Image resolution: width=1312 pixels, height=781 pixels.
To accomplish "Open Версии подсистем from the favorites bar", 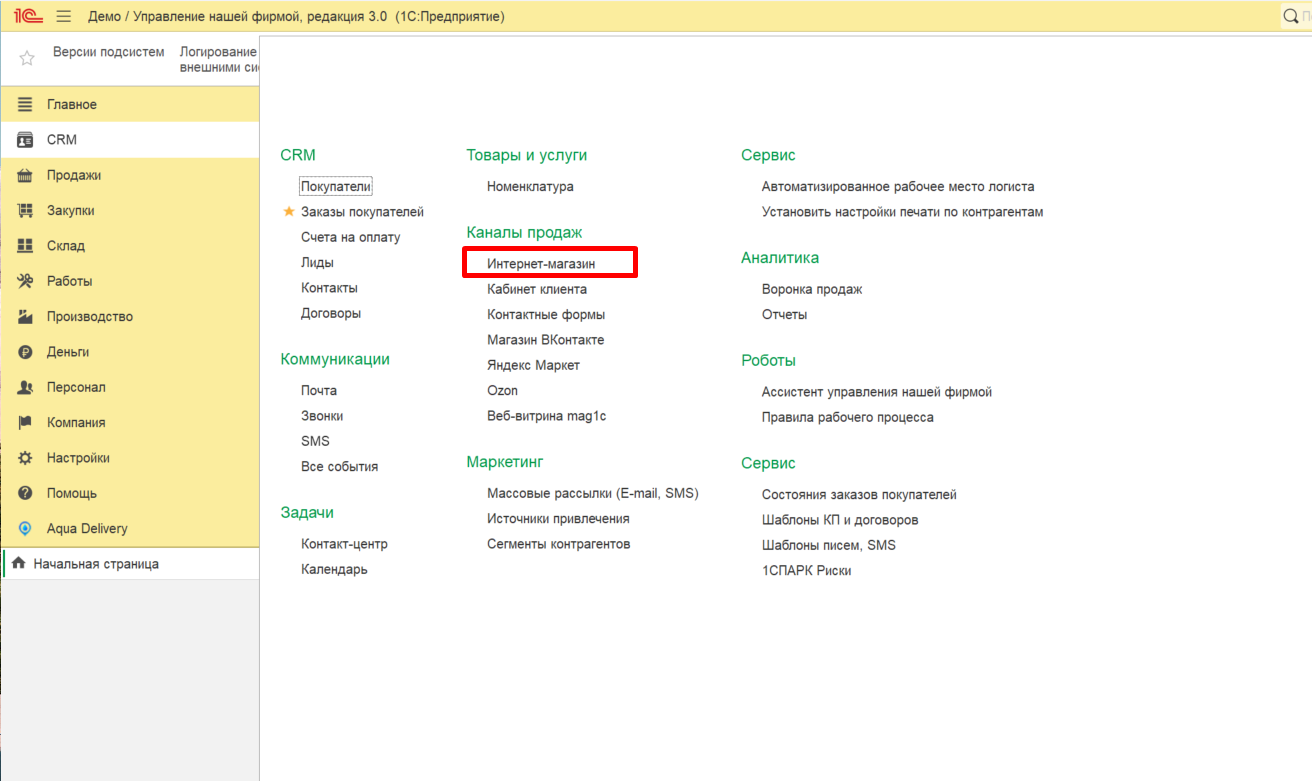I will [x=108, y=52].
